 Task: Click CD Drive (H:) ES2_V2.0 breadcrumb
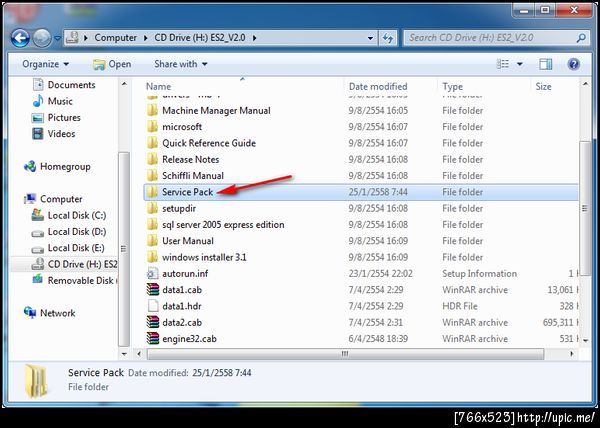pos(200,38)
